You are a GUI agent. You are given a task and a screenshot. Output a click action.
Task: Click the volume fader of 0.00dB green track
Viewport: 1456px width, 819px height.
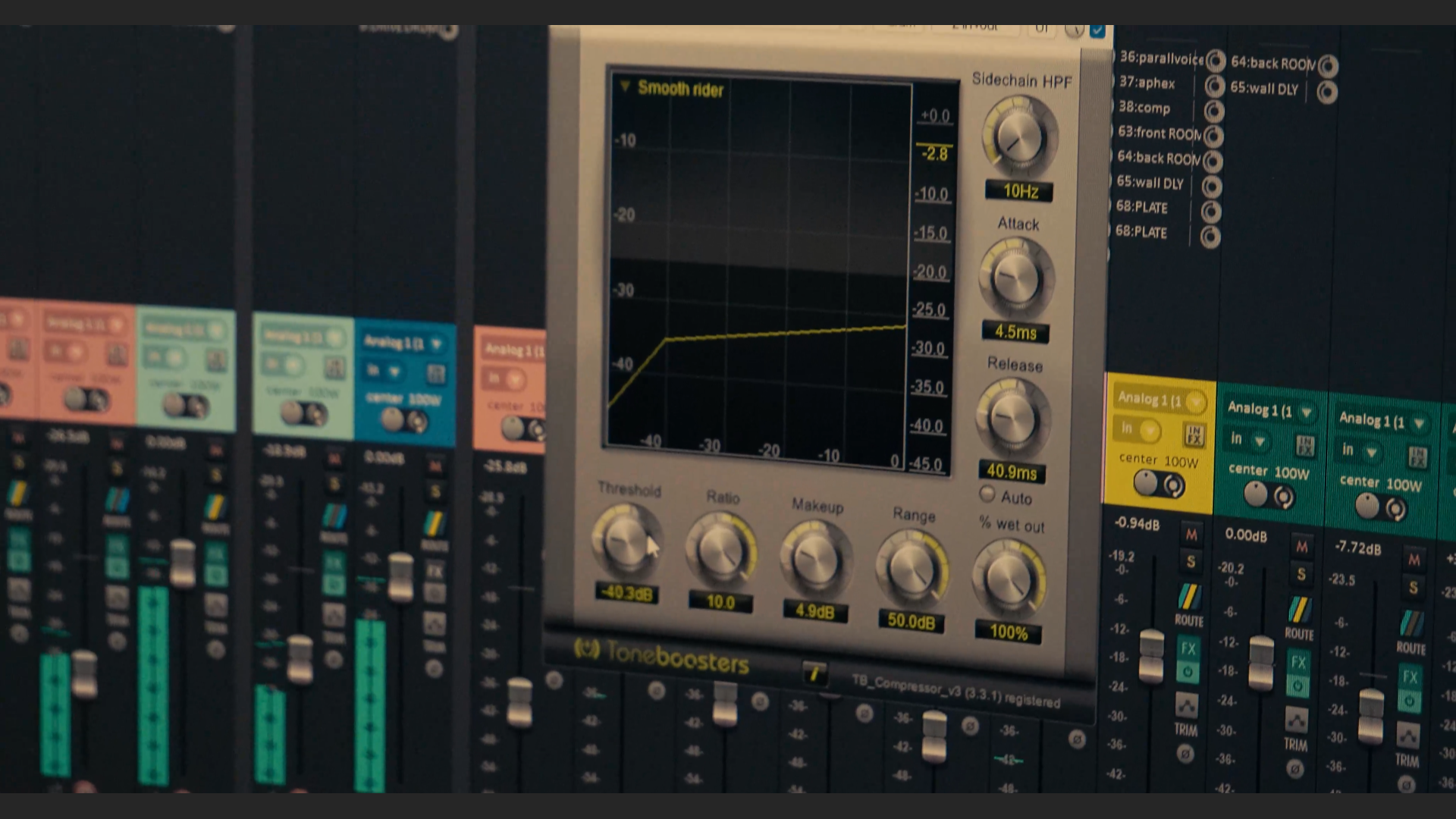click(x=1261, y=663)
